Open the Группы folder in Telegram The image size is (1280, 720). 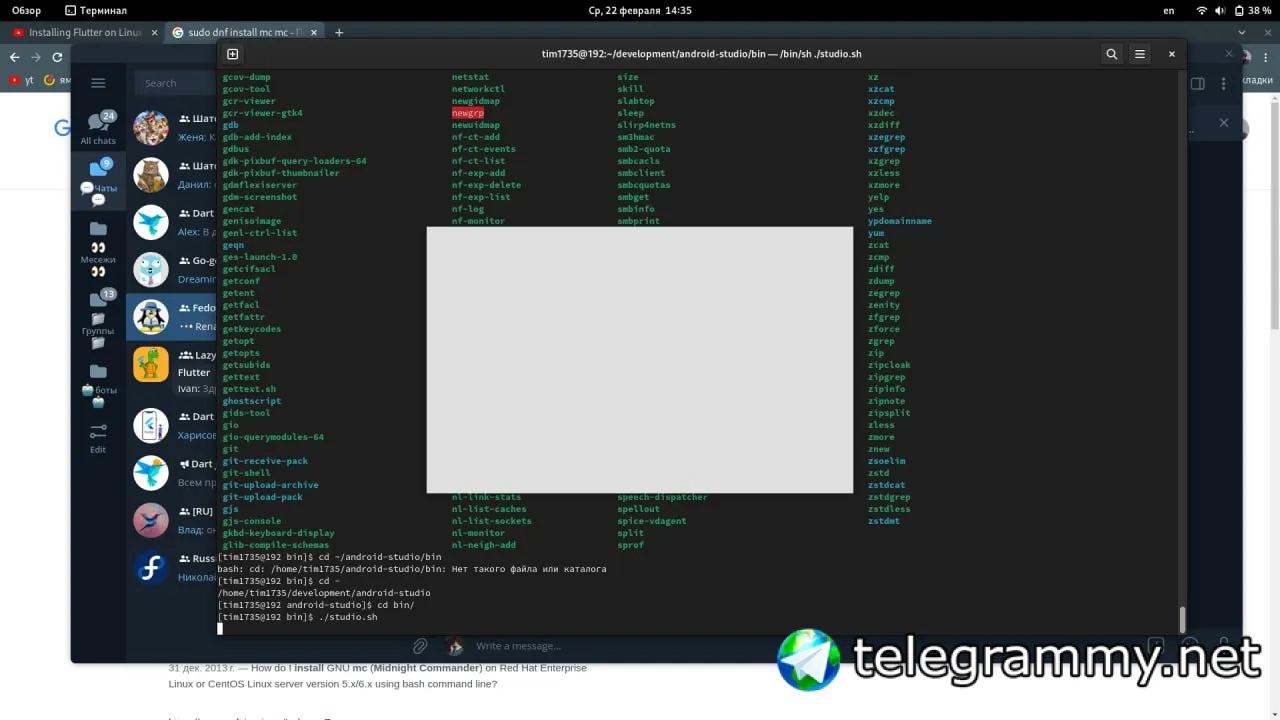(98, 318)
